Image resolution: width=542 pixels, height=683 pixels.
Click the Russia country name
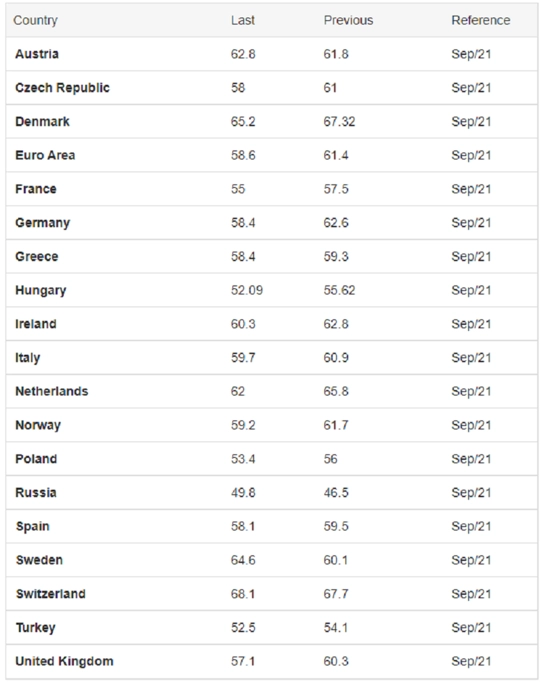[x=36, y=493]
